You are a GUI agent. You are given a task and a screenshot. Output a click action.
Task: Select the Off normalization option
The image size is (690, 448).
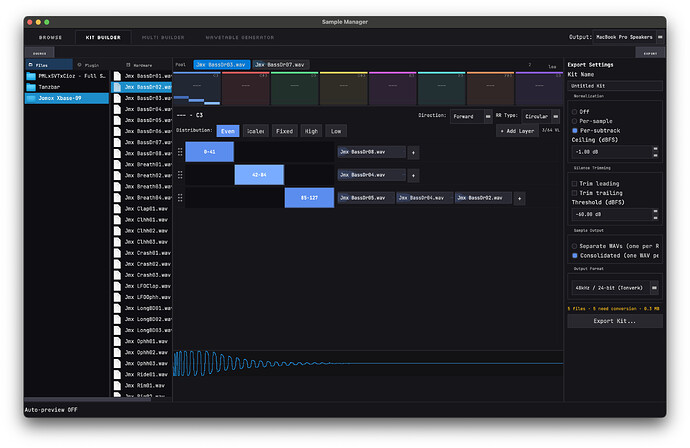click(574, 112)
